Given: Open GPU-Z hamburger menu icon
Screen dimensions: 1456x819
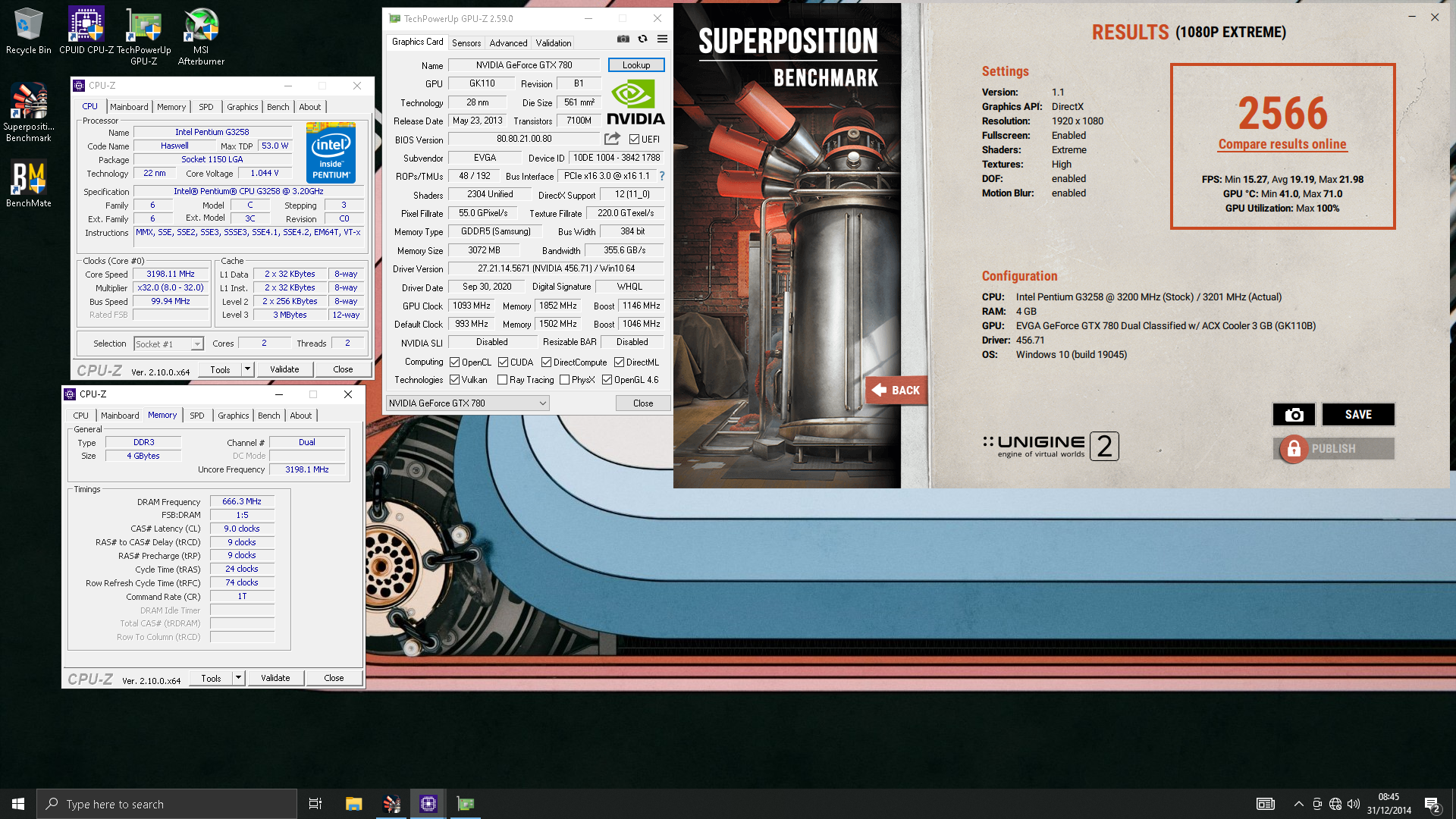Looking at the screenshot, I should 662,39.
